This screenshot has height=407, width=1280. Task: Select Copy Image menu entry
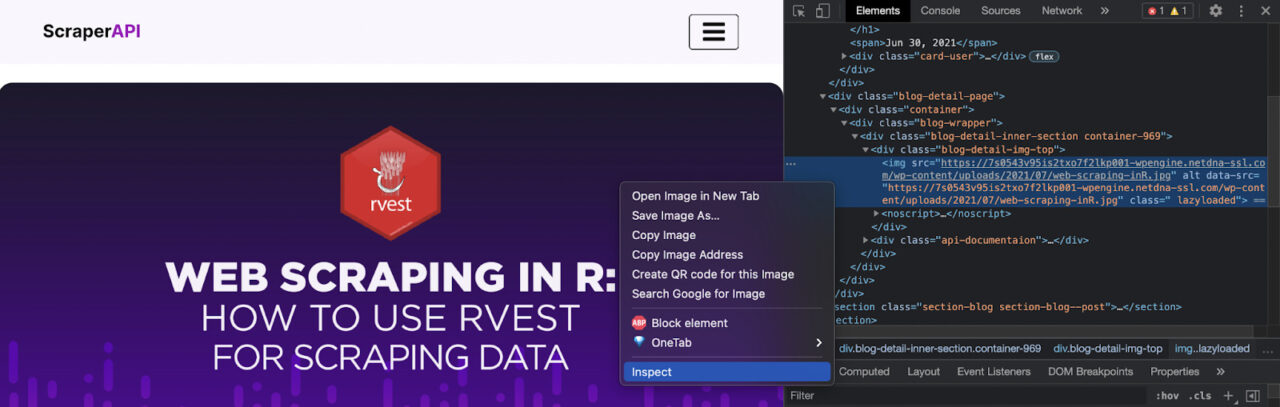click(x=663, y=235)
